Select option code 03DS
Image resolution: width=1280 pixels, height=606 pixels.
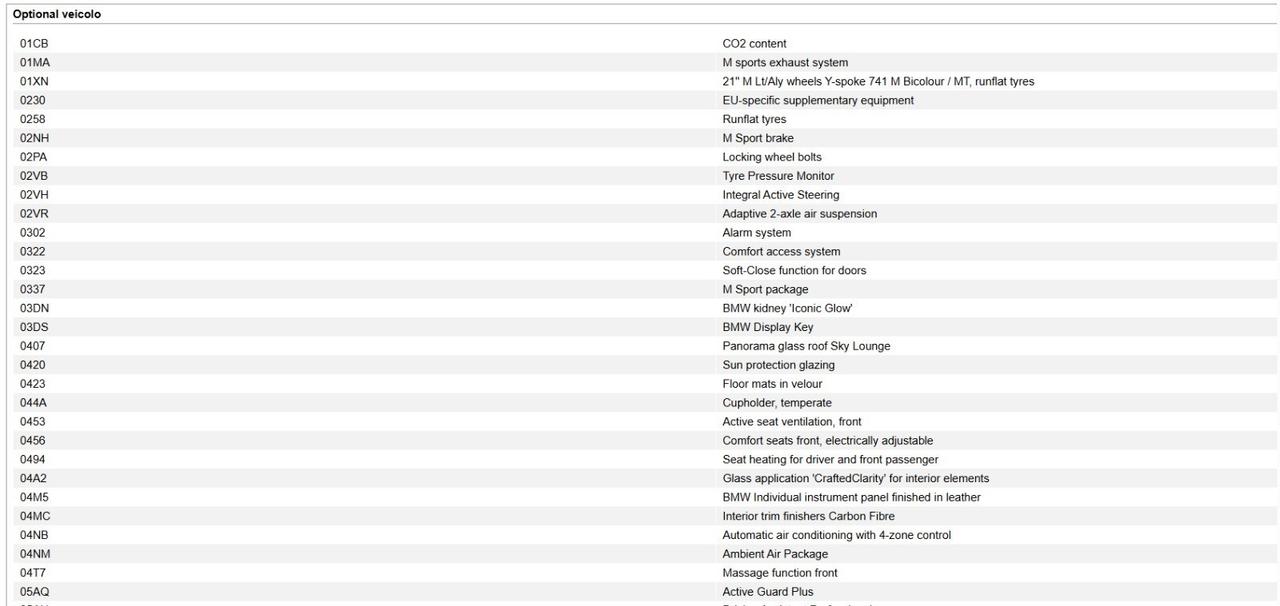click(x=34, y=328)
